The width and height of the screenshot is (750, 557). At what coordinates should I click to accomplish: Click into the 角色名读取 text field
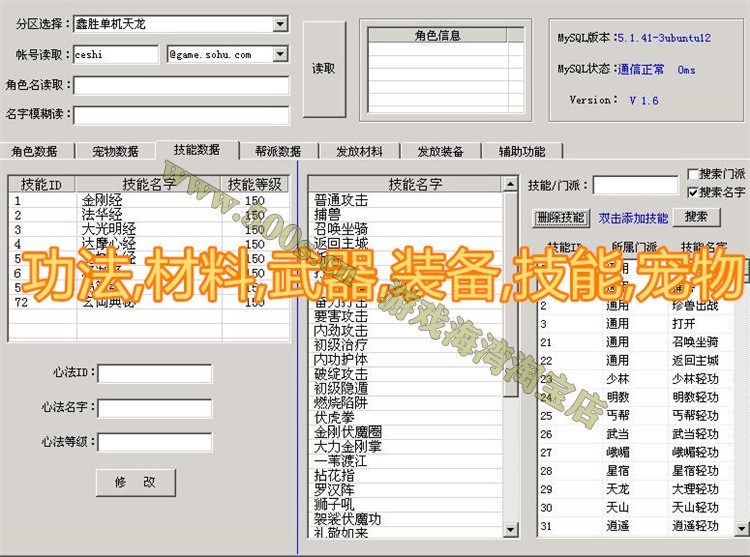click(180, 85)
